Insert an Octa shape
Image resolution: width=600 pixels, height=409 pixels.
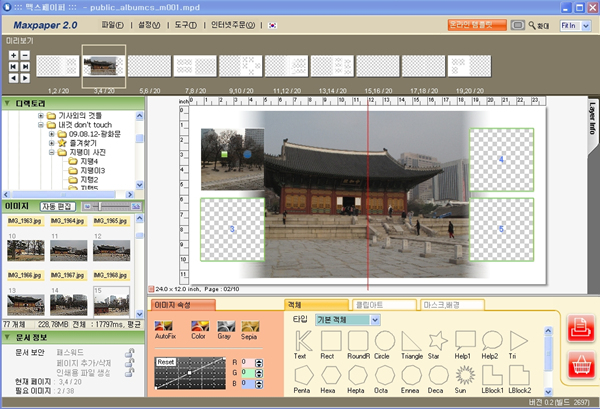(x=384, y=379)
